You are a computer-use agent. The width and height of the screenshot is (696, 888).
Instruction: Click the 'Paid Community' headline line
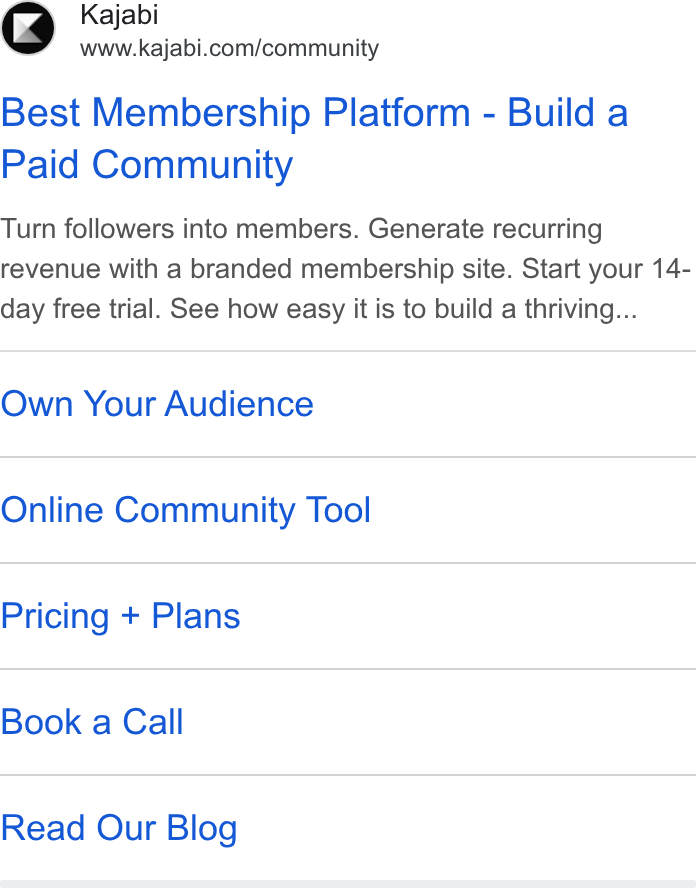coord(147,165)
